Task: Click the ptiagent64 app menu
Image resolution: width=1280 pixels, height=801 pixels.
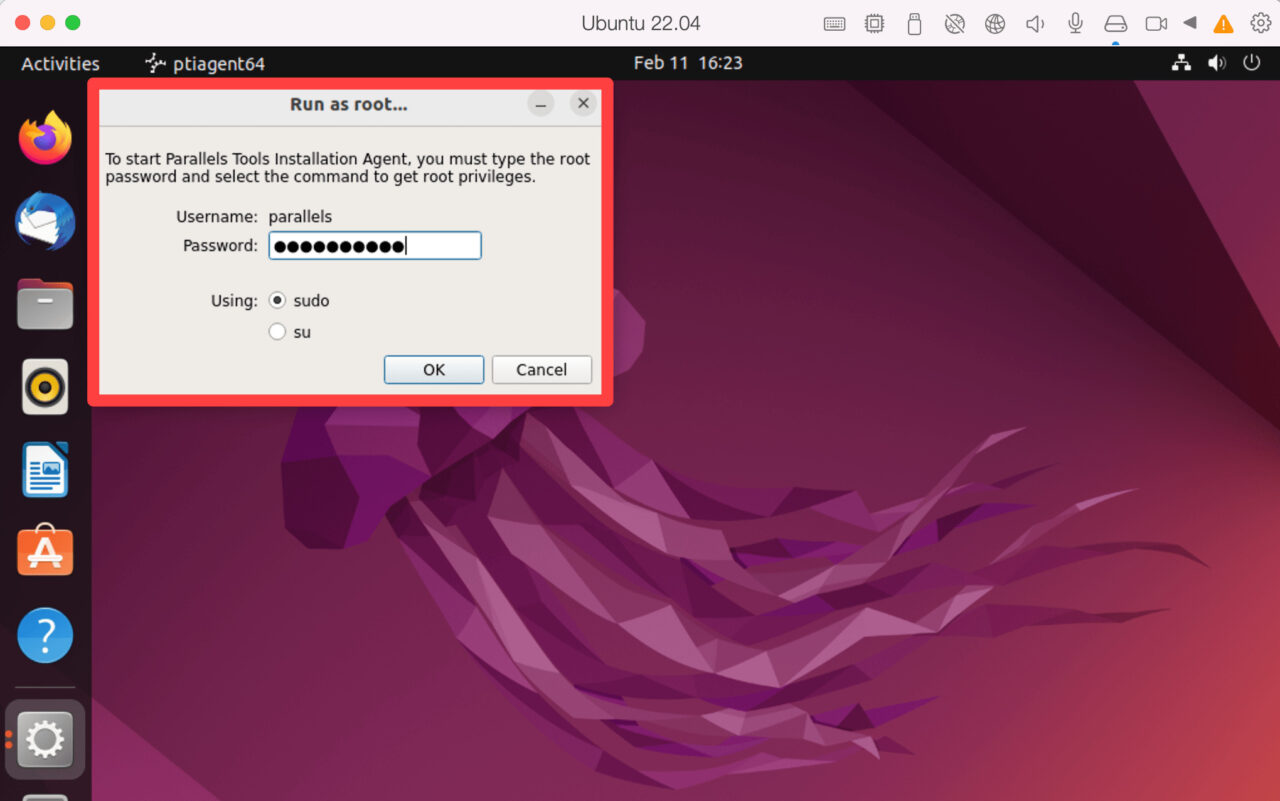Action: (204, 63)
